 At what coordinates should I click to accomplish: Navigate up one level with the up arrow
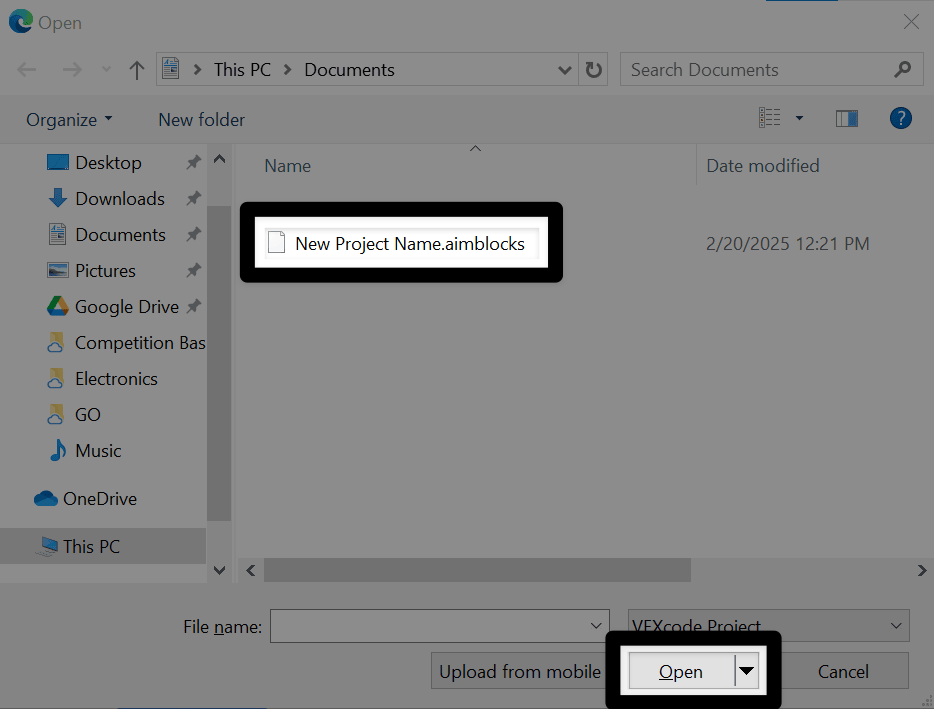pos(136,69)
